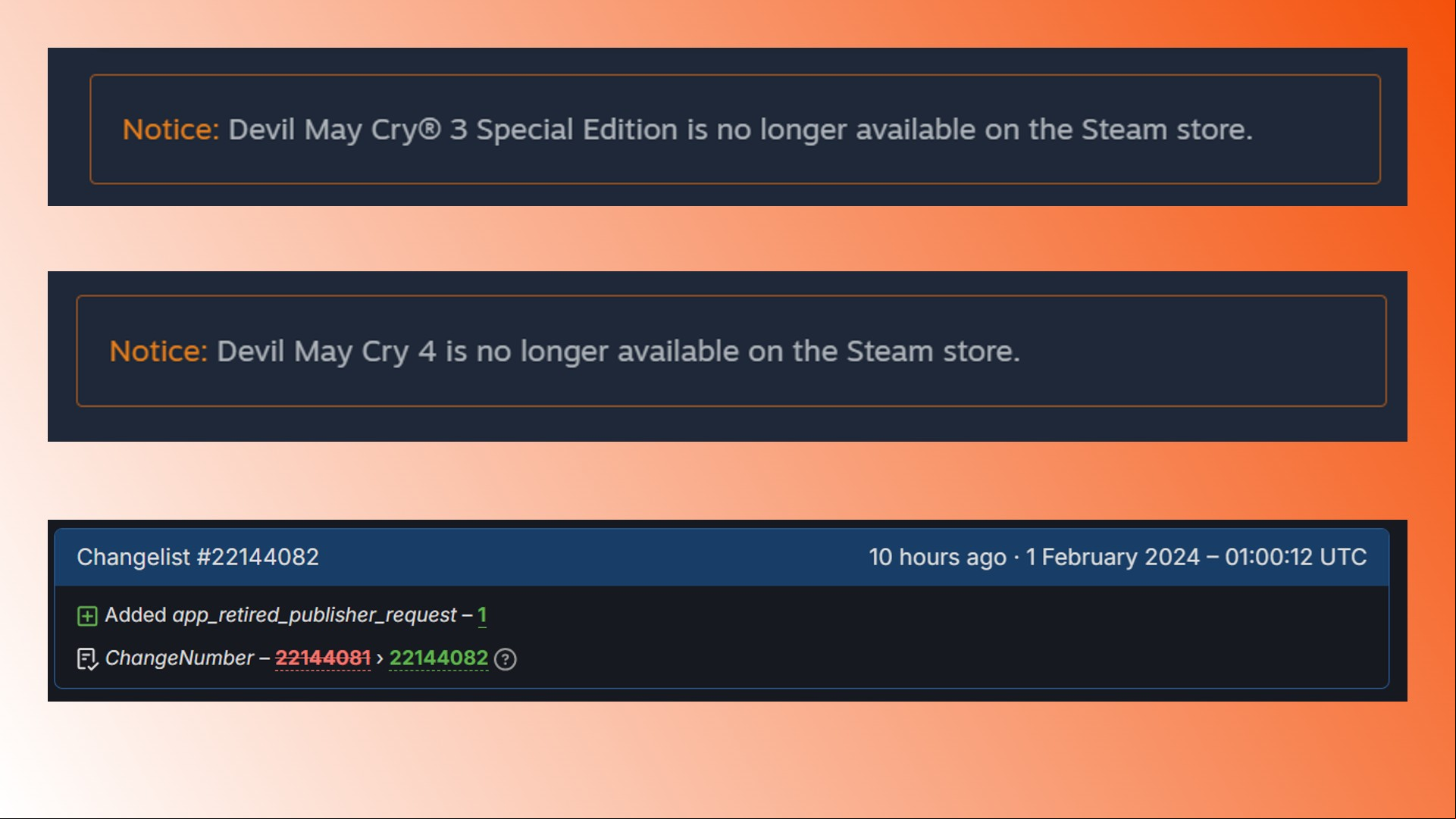1456x819 pixels.
Task: Click the 1 February 2024 timestamp
Action: [x=1113, y=557]
